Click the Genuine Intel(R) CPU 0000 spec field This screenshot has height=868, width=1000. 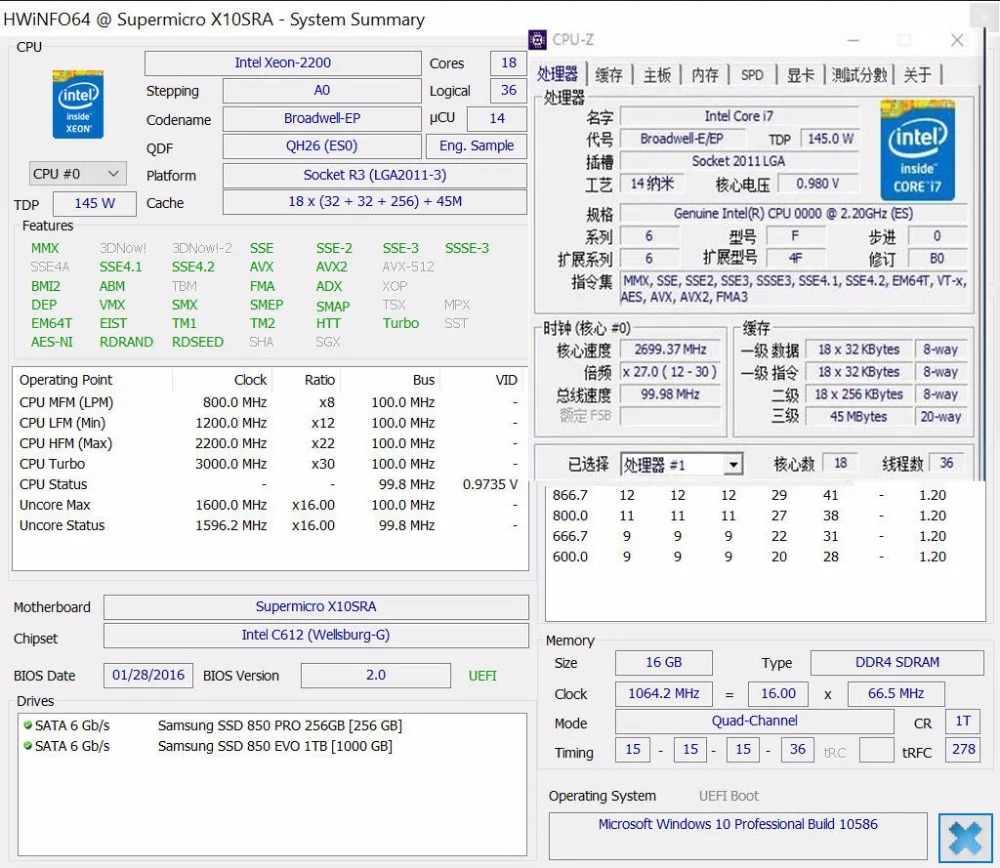(x=793, y=214)
